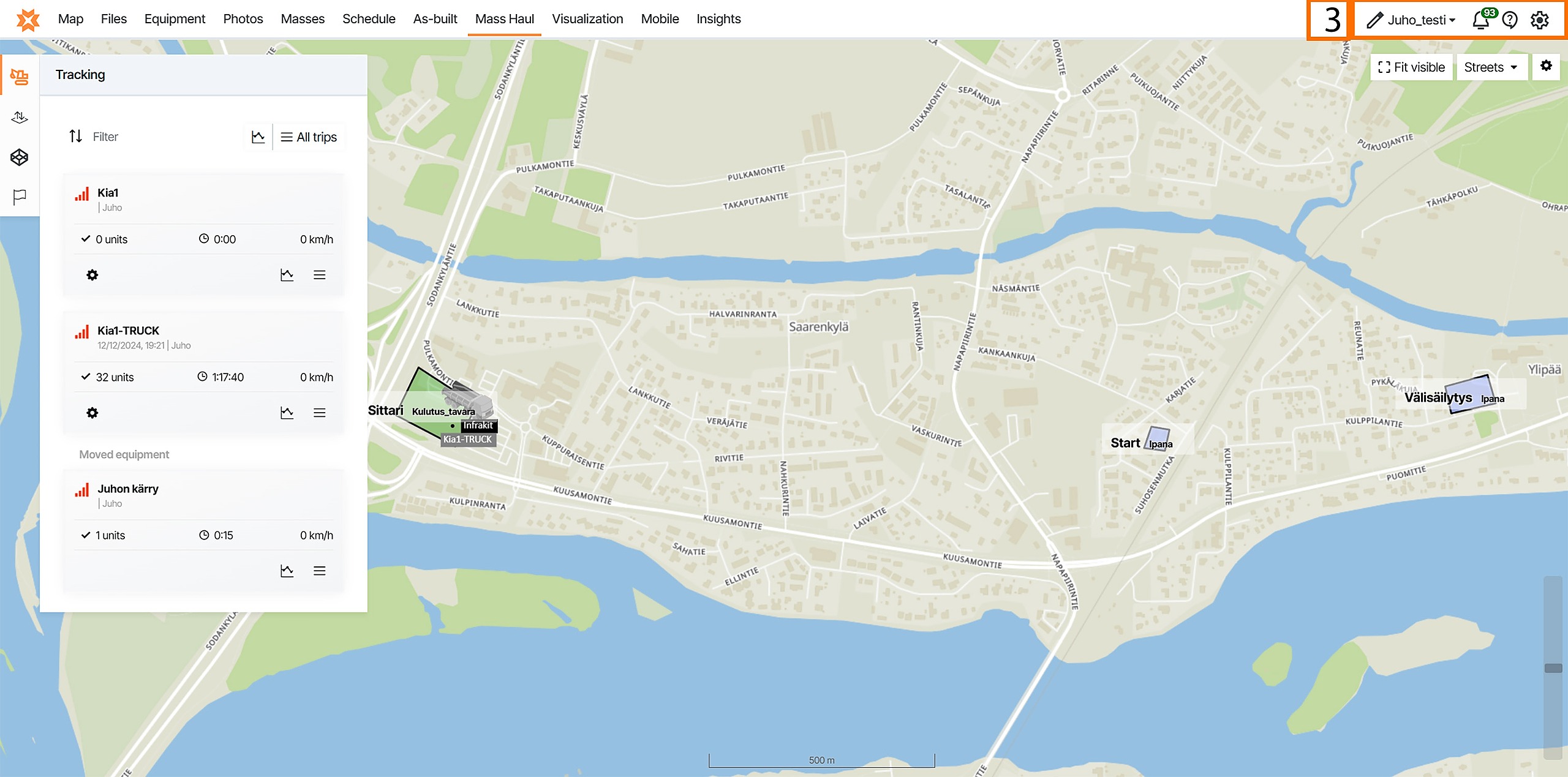Open trip list menu for Kia1-TRUCK

click(319, 413)
